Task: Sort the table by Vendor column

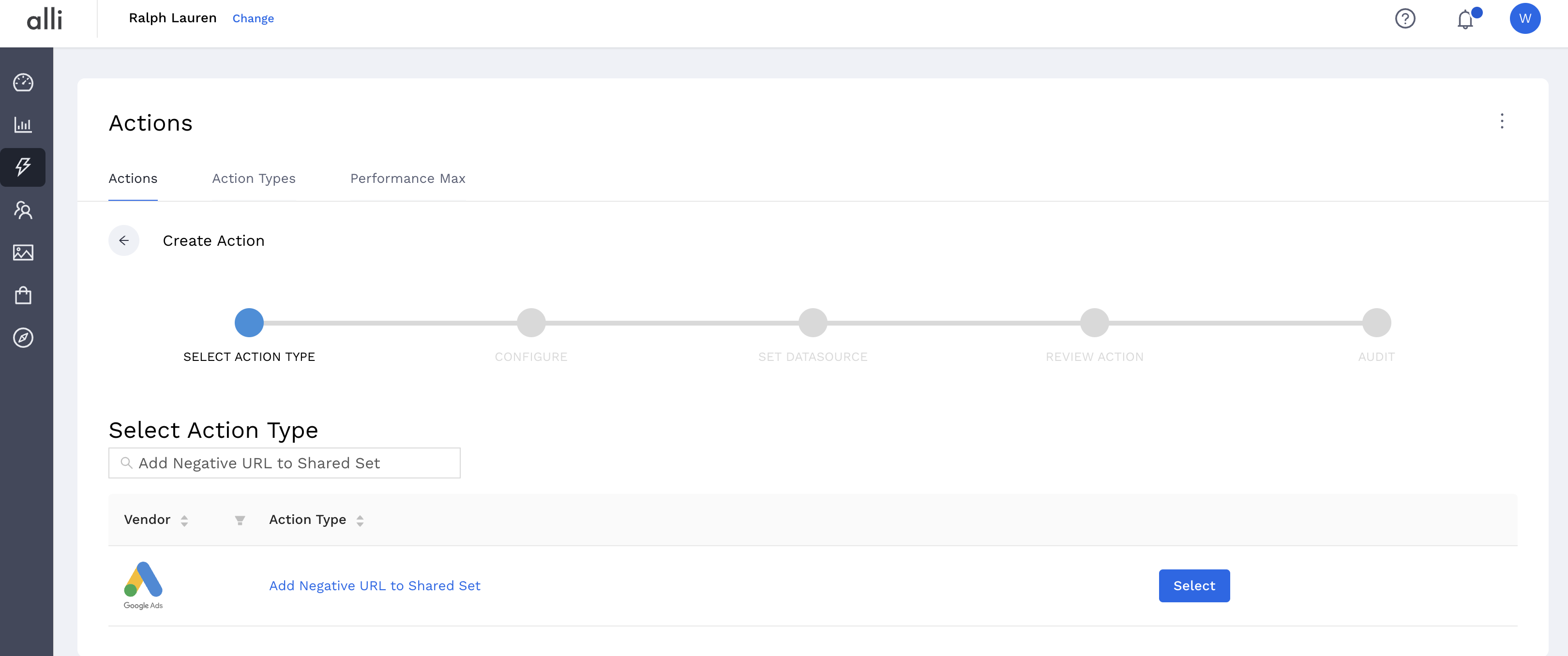Action: tap(184, 520)
